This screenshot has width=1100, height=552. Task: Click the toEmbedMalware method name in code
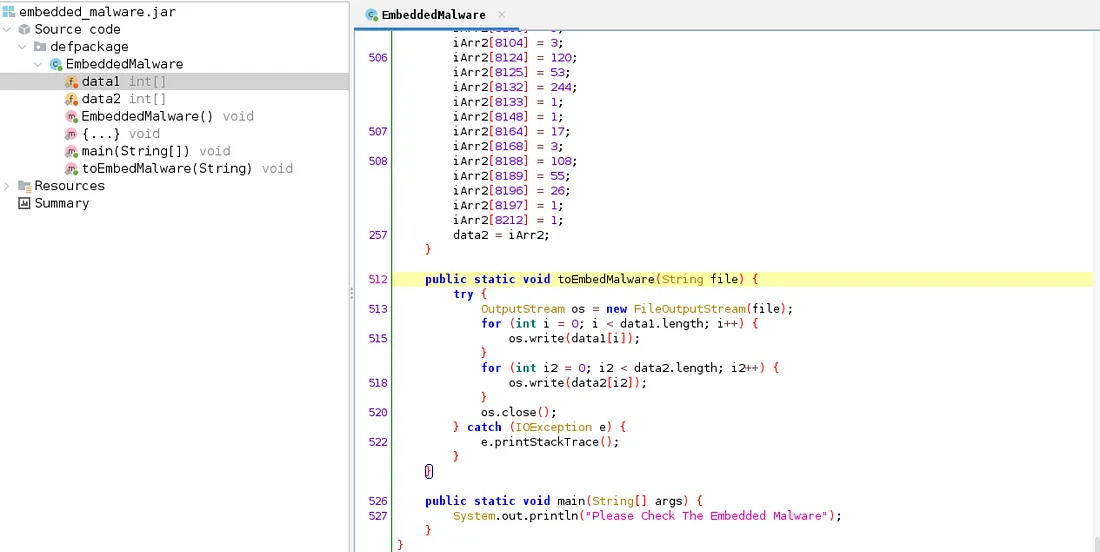(606, 279)
